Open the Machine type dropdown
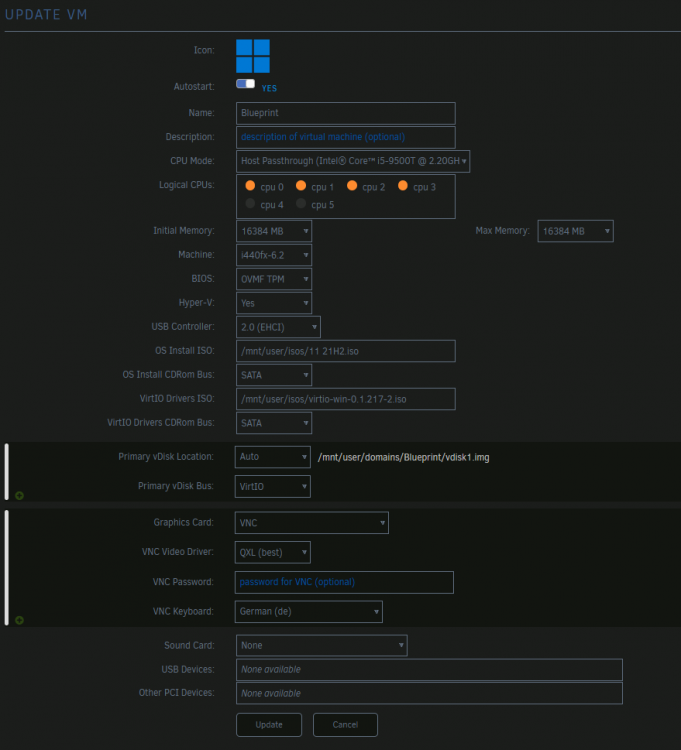The height and width of the screenshot is (750, 681). click(x=274, y=255)
